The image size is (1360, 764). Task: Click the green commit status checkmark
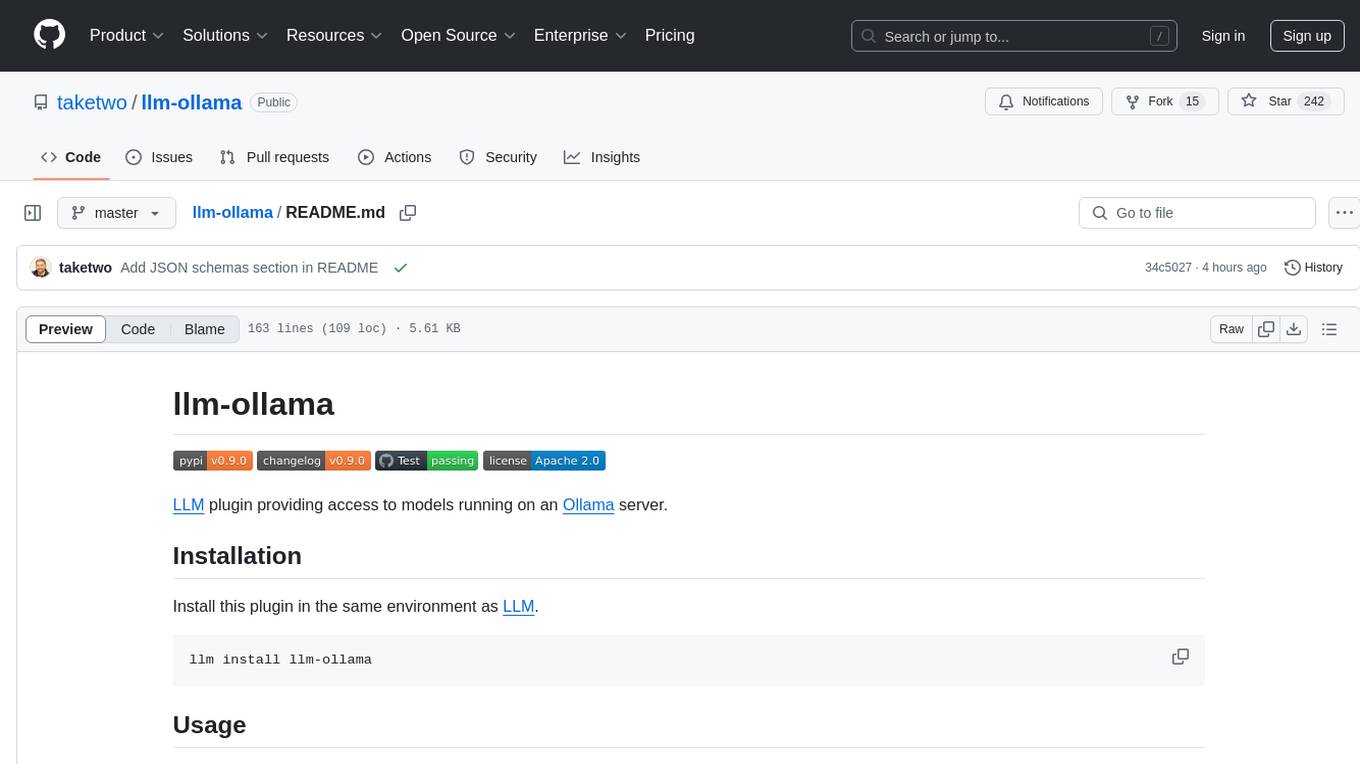[400, 268]
